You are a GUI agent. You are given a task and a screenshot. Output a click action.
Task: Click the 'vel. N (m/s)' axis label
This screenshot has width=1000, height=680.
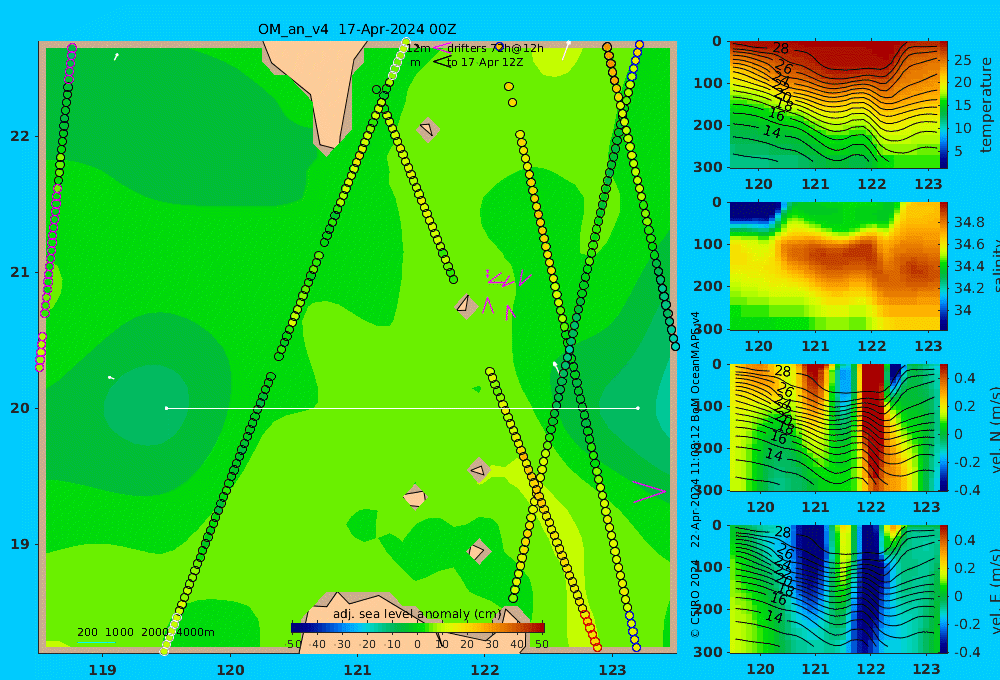pos(996,429)
